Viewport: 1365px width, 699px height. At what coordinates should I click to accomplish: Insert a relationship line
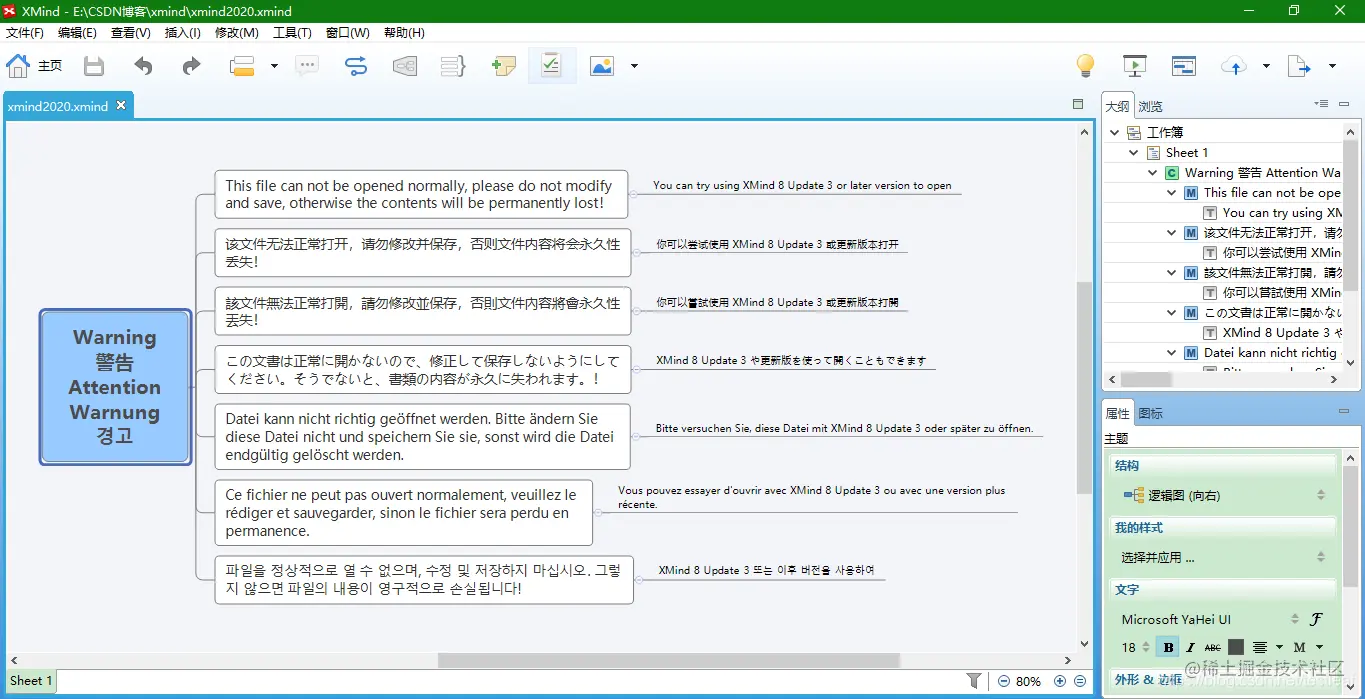click(355, 65)
